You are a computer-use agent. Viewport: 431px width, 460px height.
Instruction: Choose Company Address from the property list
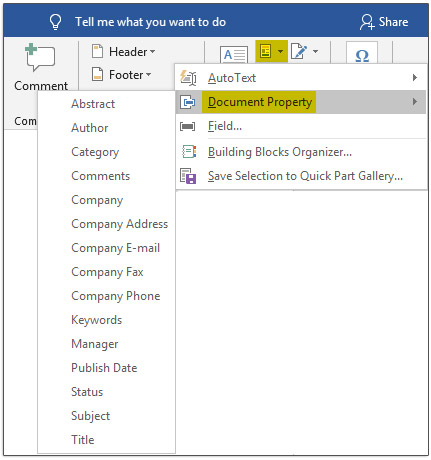(x=120, y=224)
